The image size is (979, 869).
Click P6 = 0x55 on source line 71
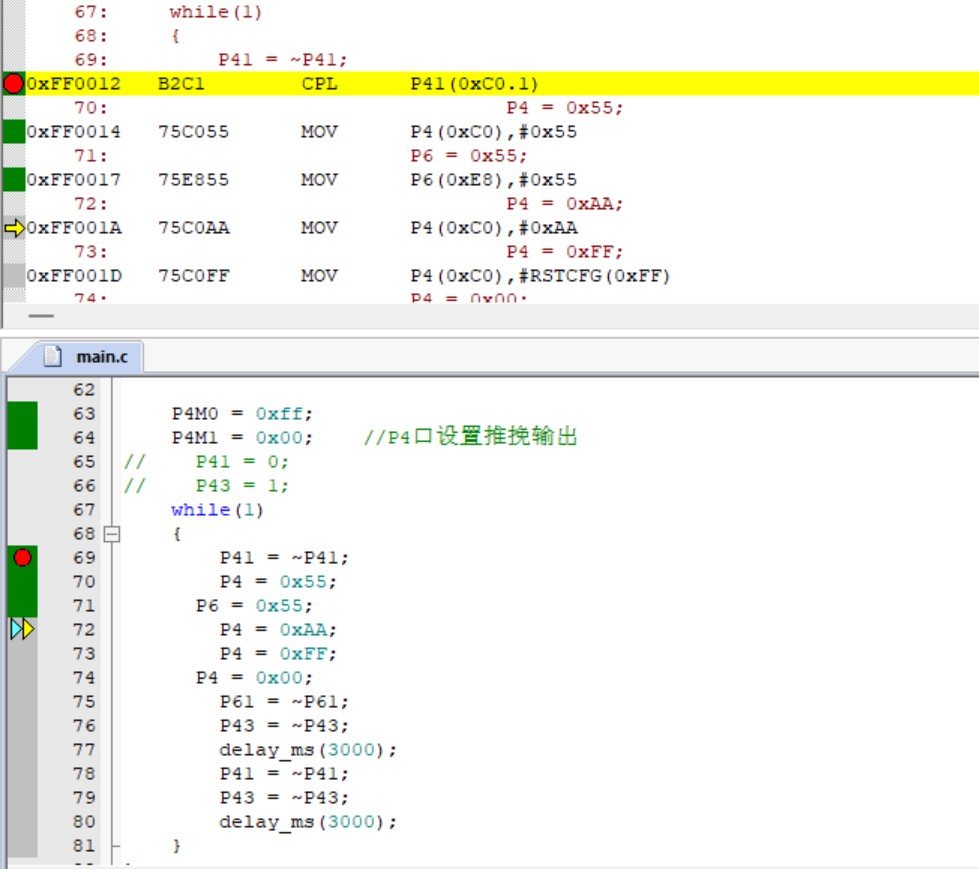pyautogui.click(x=254, y=606)
